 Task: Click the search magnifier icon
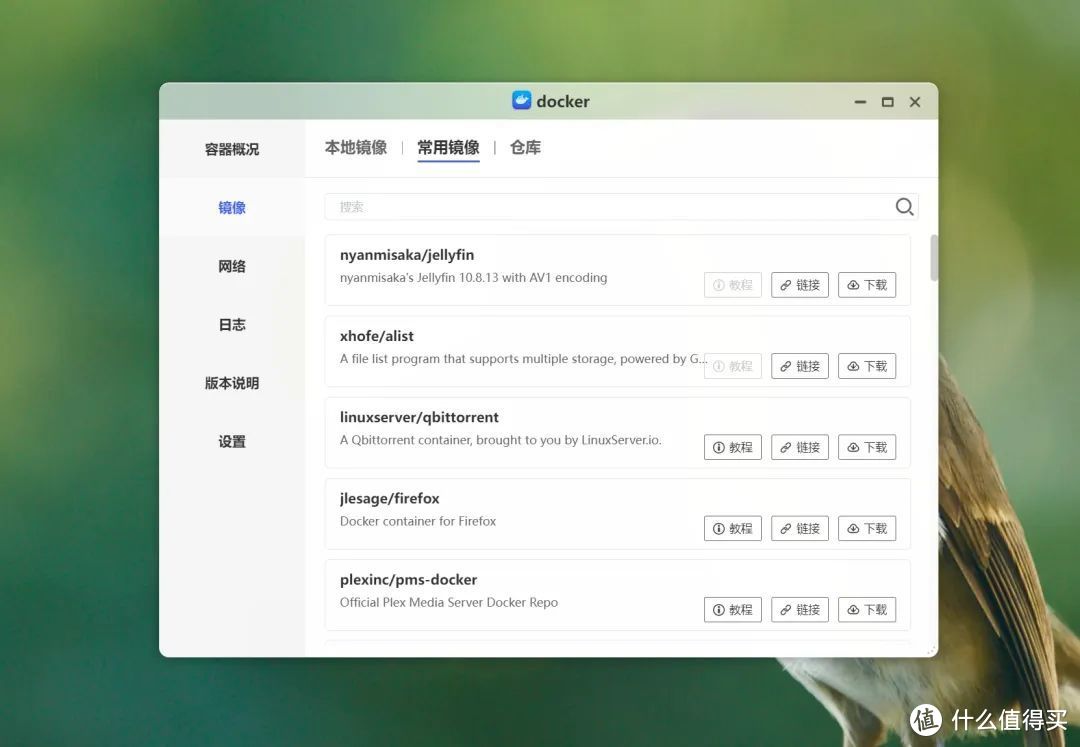point(904,206)
